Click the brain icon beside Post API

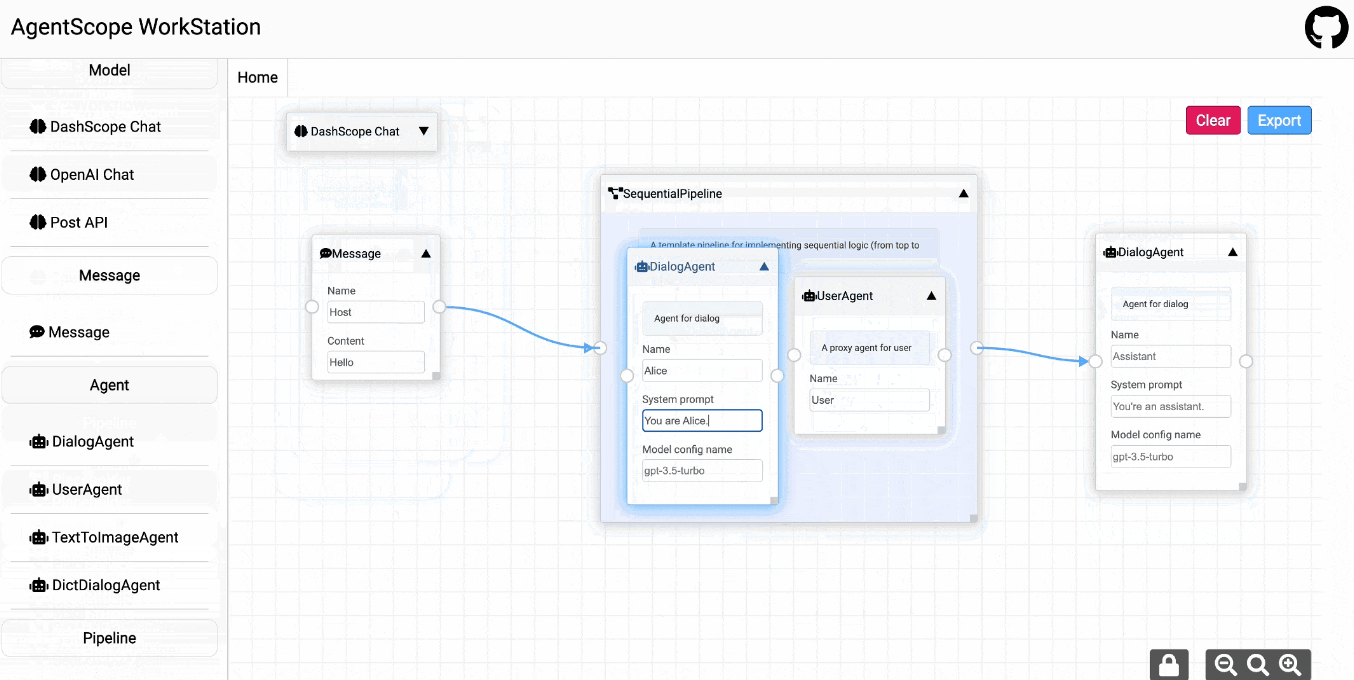pyautogui.click(x=38, y=223)
